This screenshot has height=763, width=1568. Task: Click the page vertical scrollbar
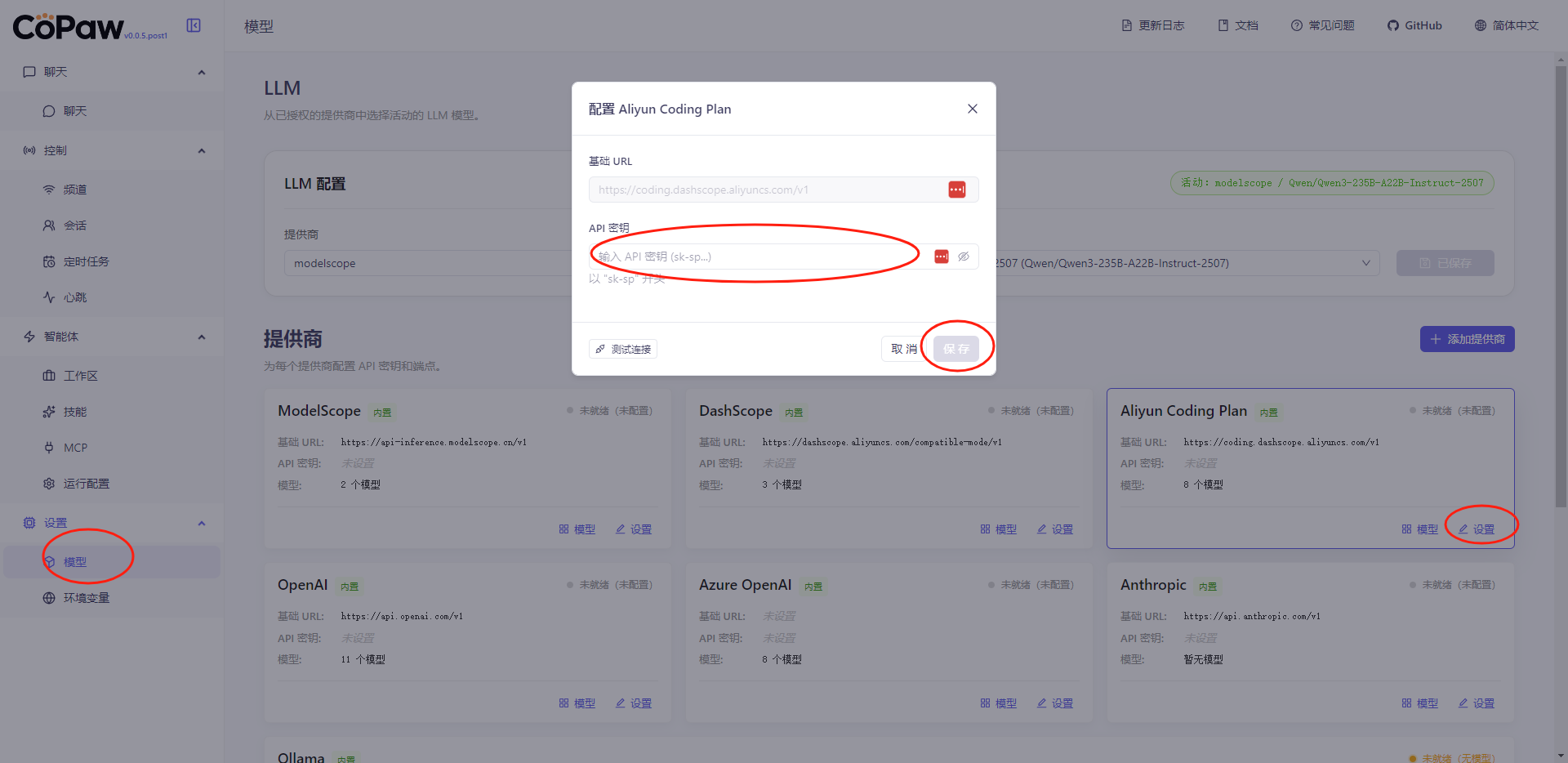click(1561, 286)
